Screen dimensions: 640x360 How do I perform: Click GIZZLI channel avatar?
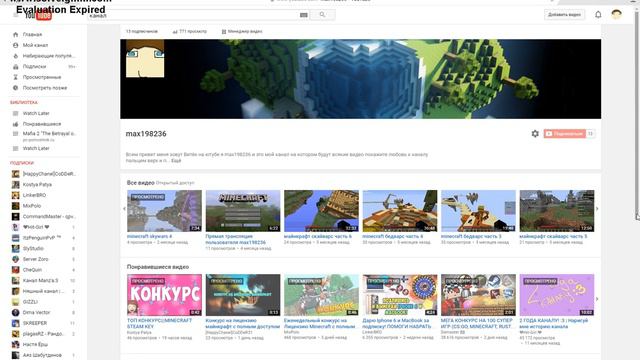pos(16,302)
